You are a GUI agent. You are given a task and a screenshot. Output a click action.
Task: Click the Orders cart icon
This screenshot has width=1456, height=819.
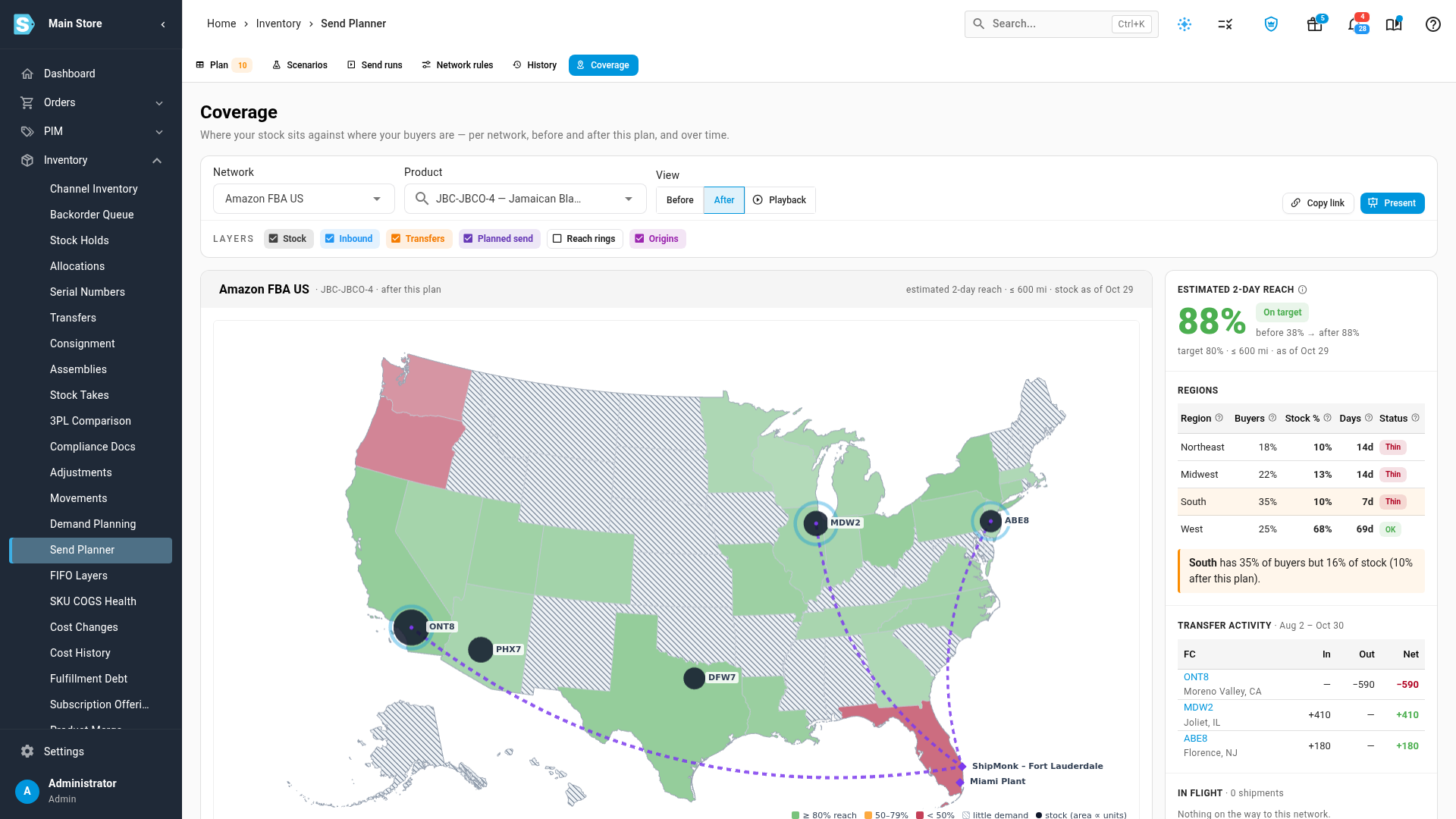point(27,102)
